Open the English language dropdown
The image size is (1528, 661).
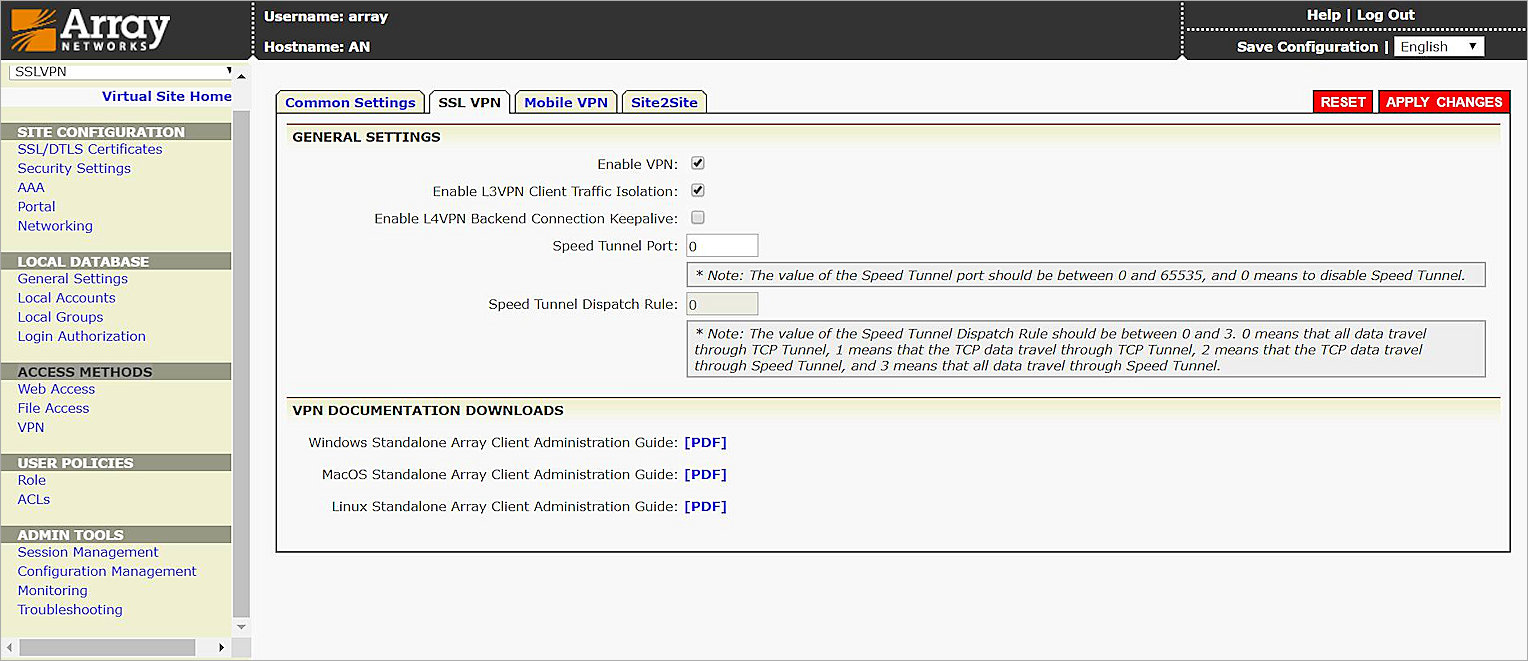(1438, 46)
